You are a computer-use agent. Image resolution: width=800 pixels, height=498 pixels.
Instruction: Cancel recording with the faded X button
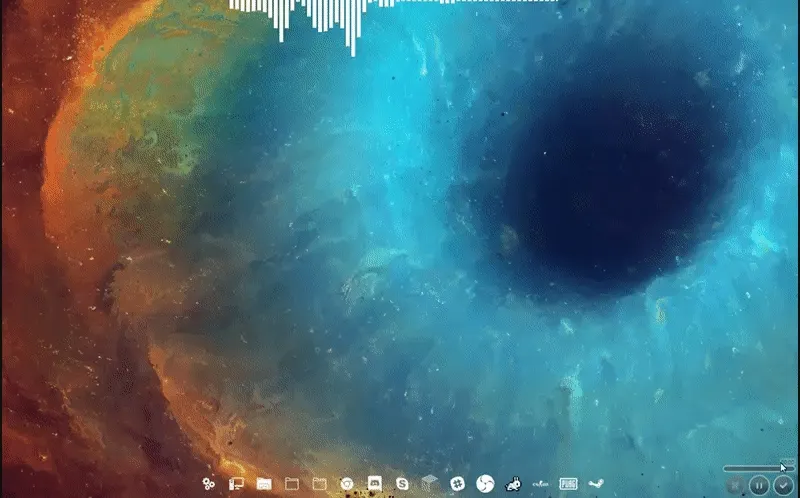tap(735, 485)
